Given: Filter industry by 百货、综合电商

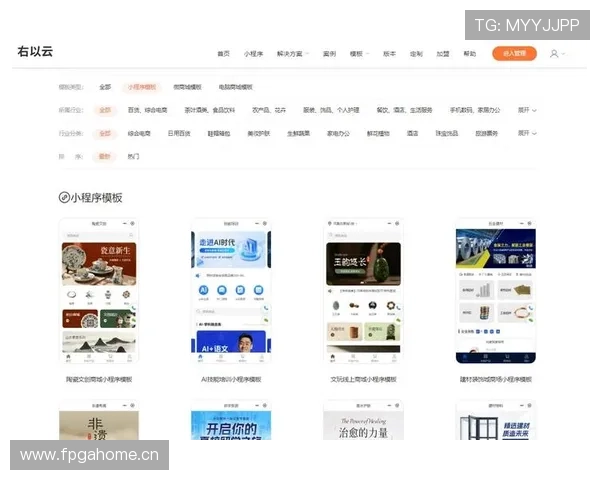Looking at the screenshot, I should [147, 110].
